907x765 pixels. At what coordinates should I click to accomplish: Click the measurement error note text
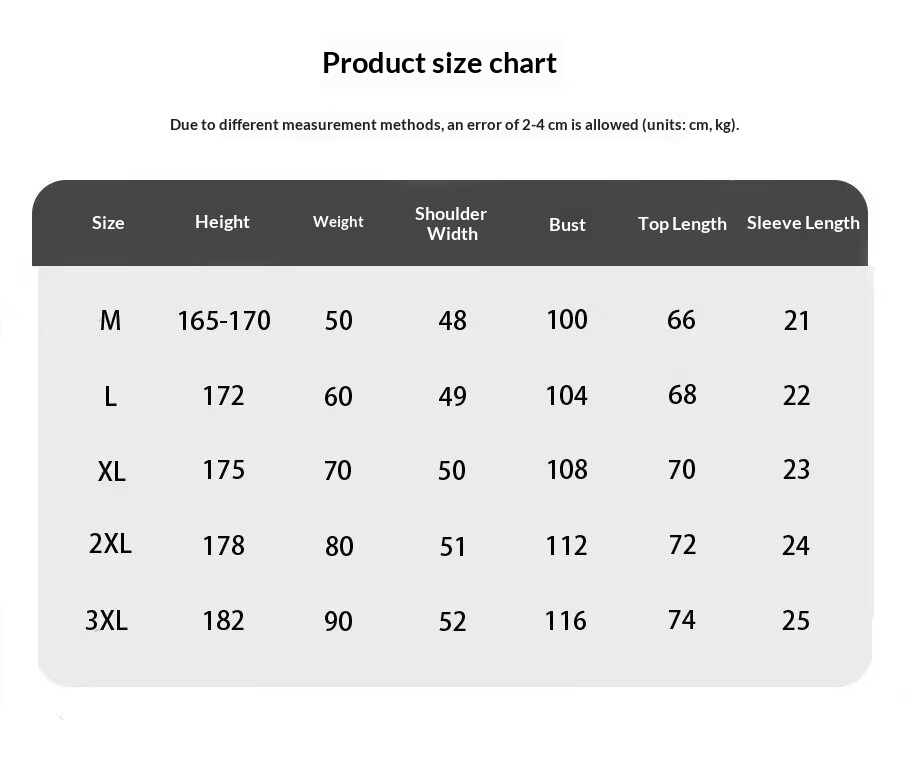coord(454,125)
